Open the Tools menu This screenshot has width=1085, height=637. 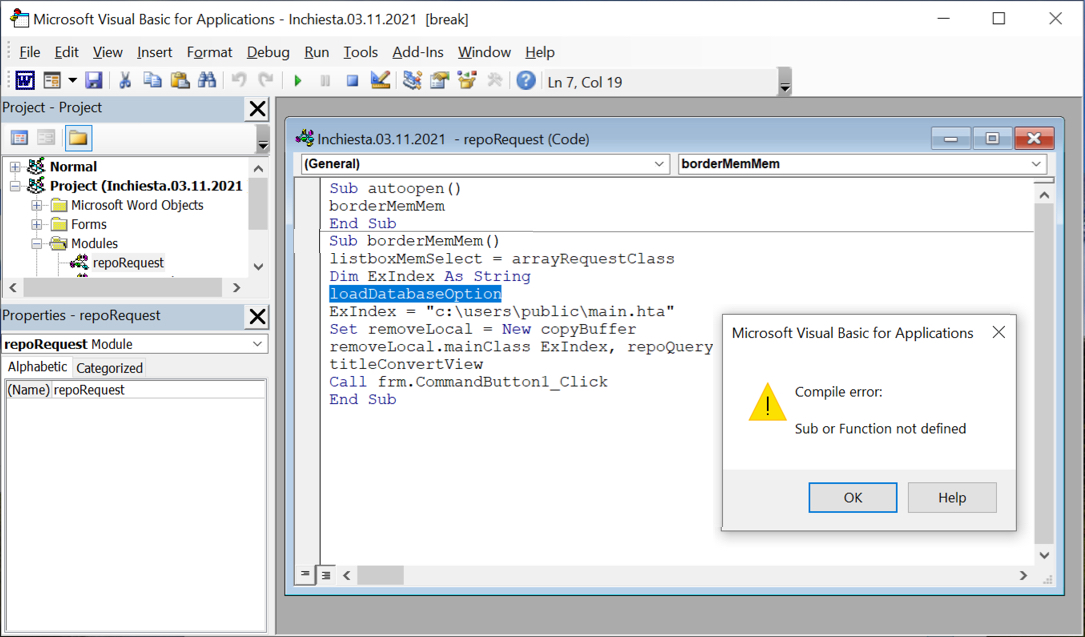[x=361, y=52]
